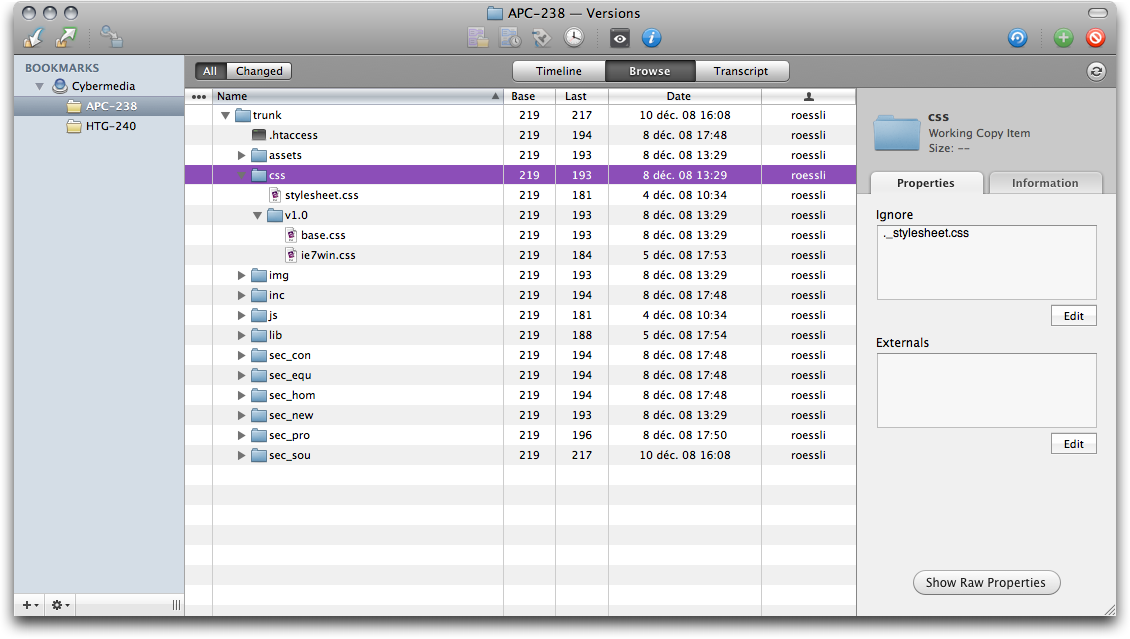Screen dimensions: 1130x639
Task: Click the sidebar resize grip handle
Action: pos(177,605)
